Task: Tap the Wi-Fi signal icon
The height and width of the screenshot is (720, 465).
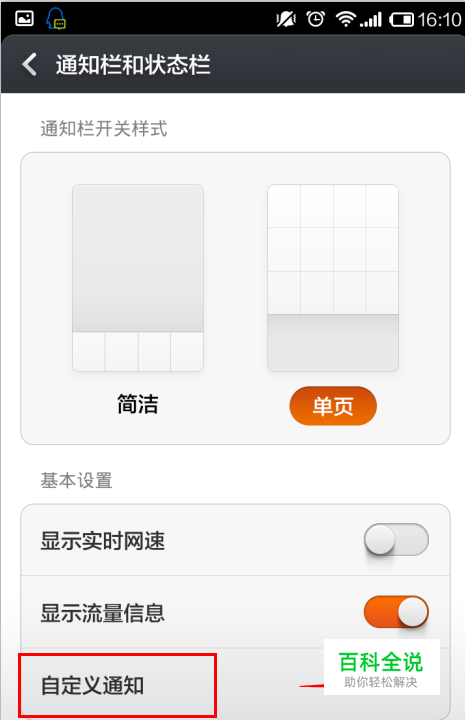Action: tap(345, 19)
